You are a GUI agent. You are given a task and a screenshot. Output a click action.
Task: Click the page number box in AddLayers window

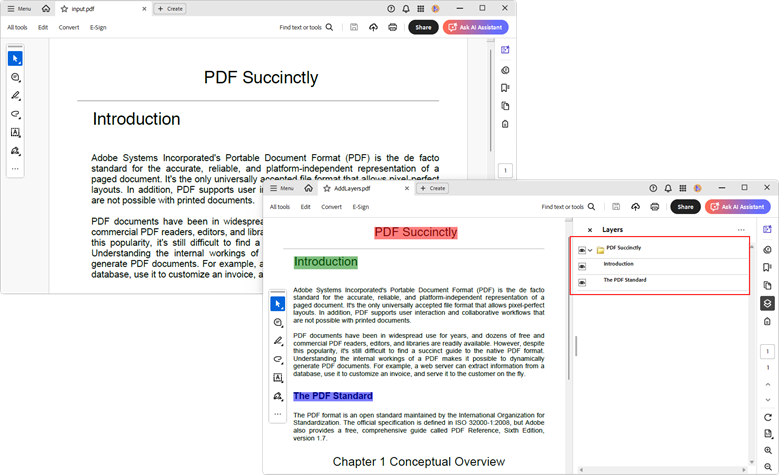[768, 351]
